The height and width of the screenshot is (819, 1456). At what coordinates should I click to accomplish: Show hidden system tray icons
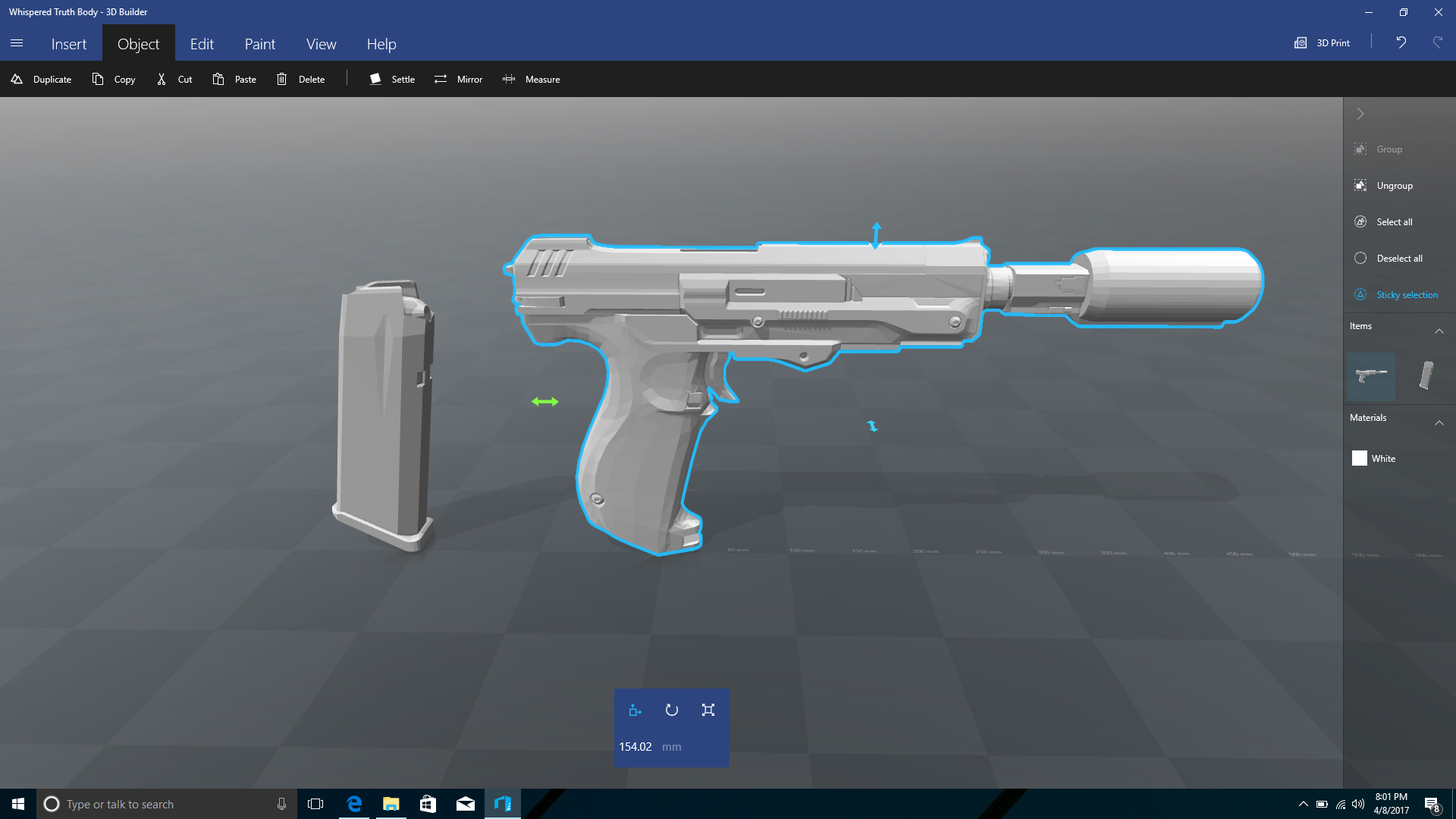(x=1303, y=804)
